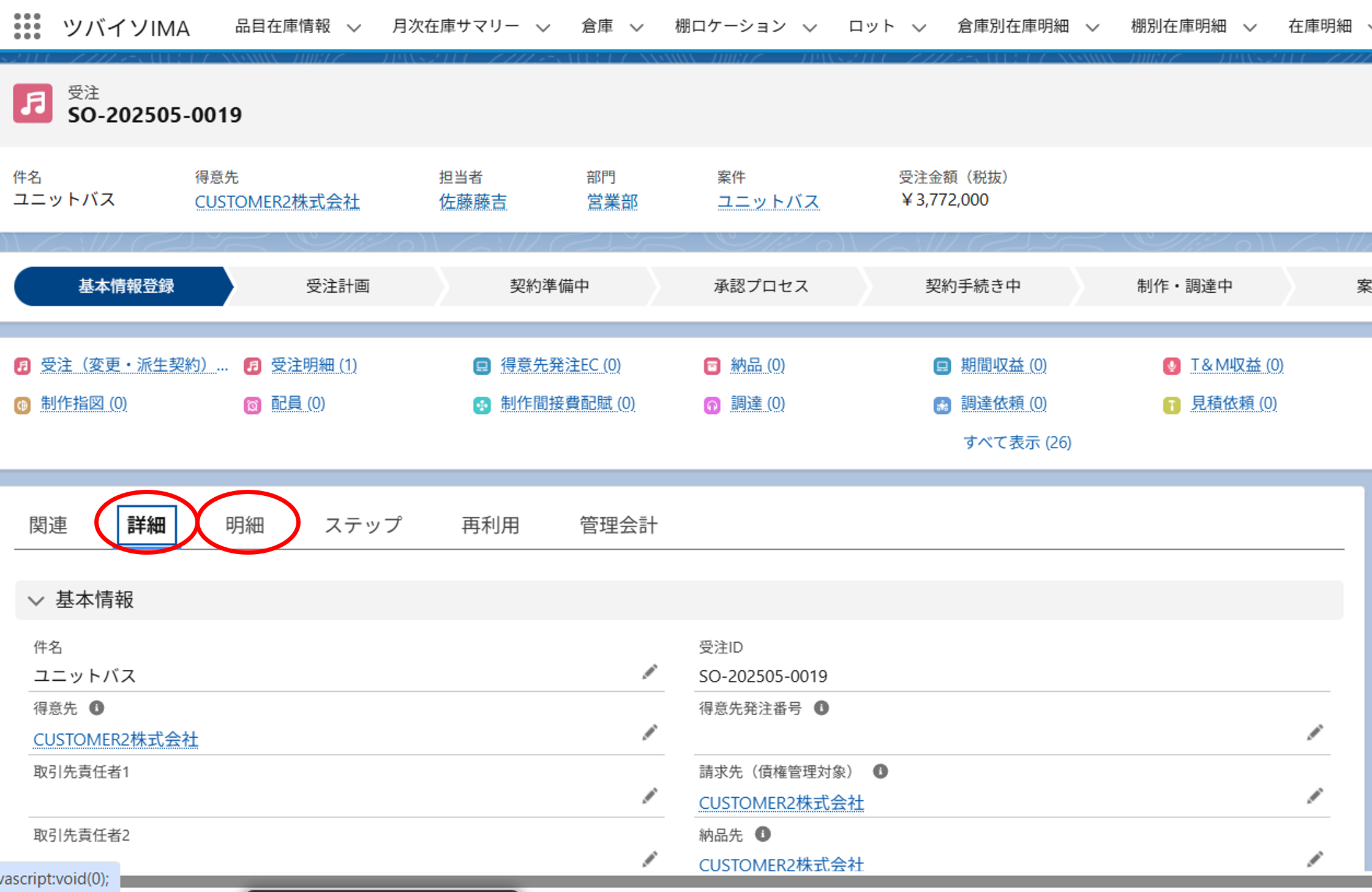
Task: Open 在庫明細 navigation tab
Action: 1319,26
